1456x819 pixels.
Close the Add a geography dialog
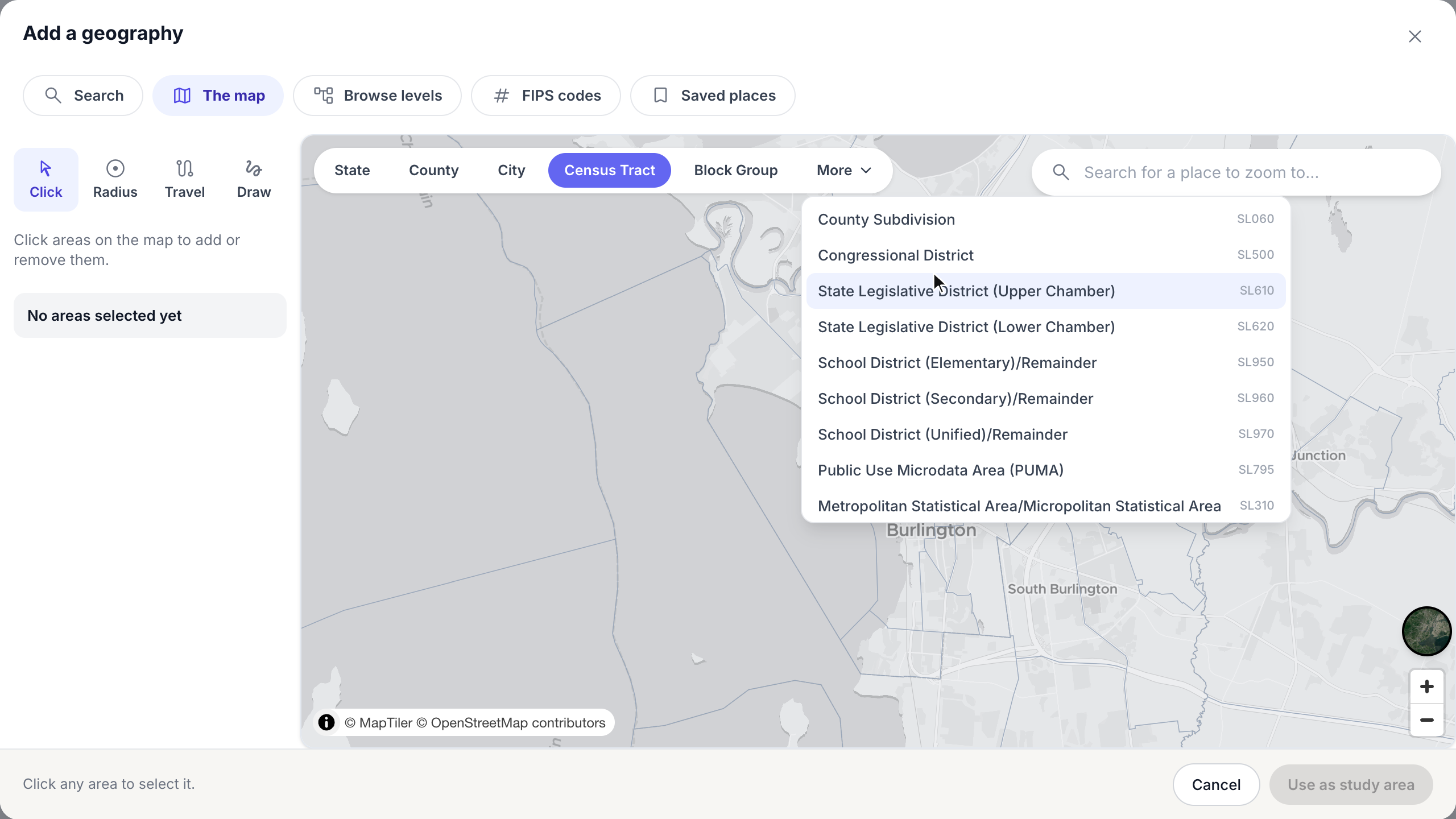click(x=1415, y=36)
